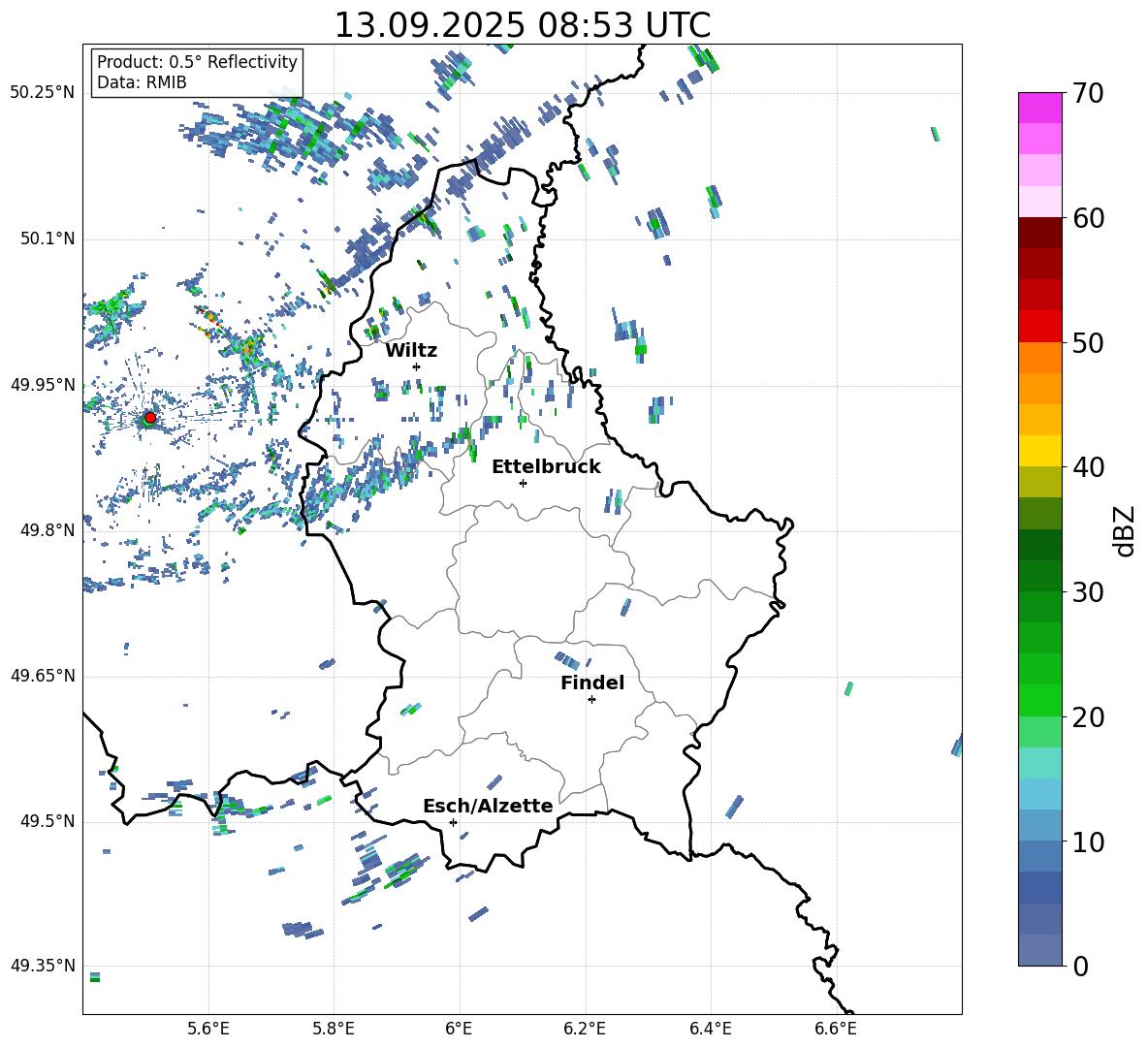Click the 50.25°N latitude tick label
The height and width of the screenshot is (1048, 1148).
coord(42,93)
